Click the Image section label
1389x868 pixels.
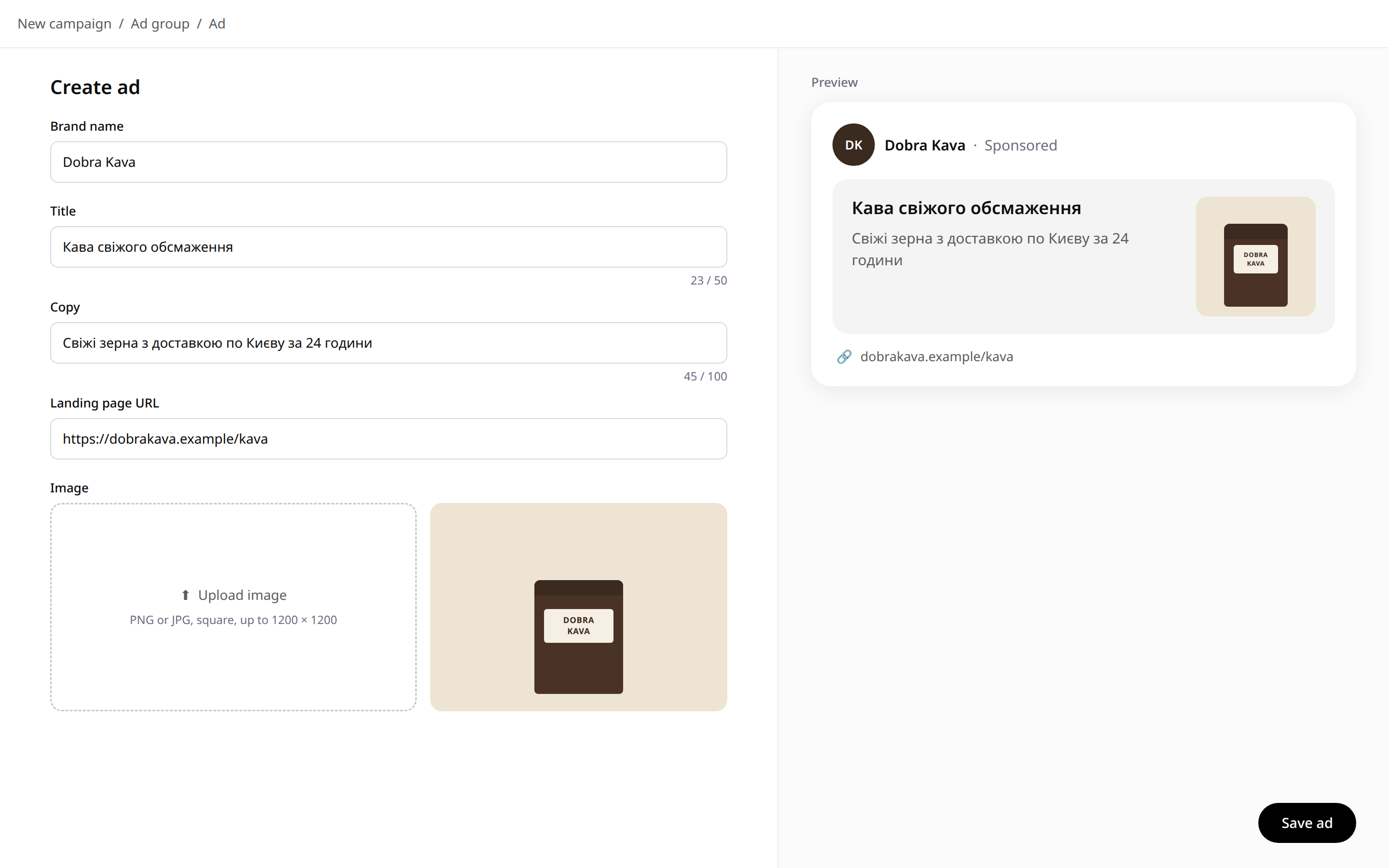coord(69,488)
